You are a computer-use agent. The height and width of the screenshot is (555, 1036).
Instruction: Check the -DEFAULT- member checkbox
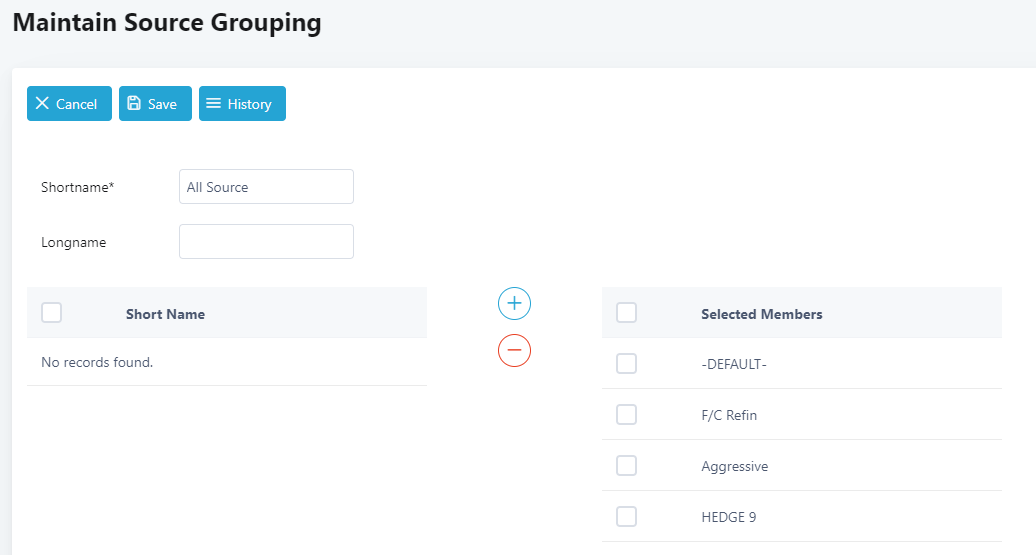[x=626, y=364]
